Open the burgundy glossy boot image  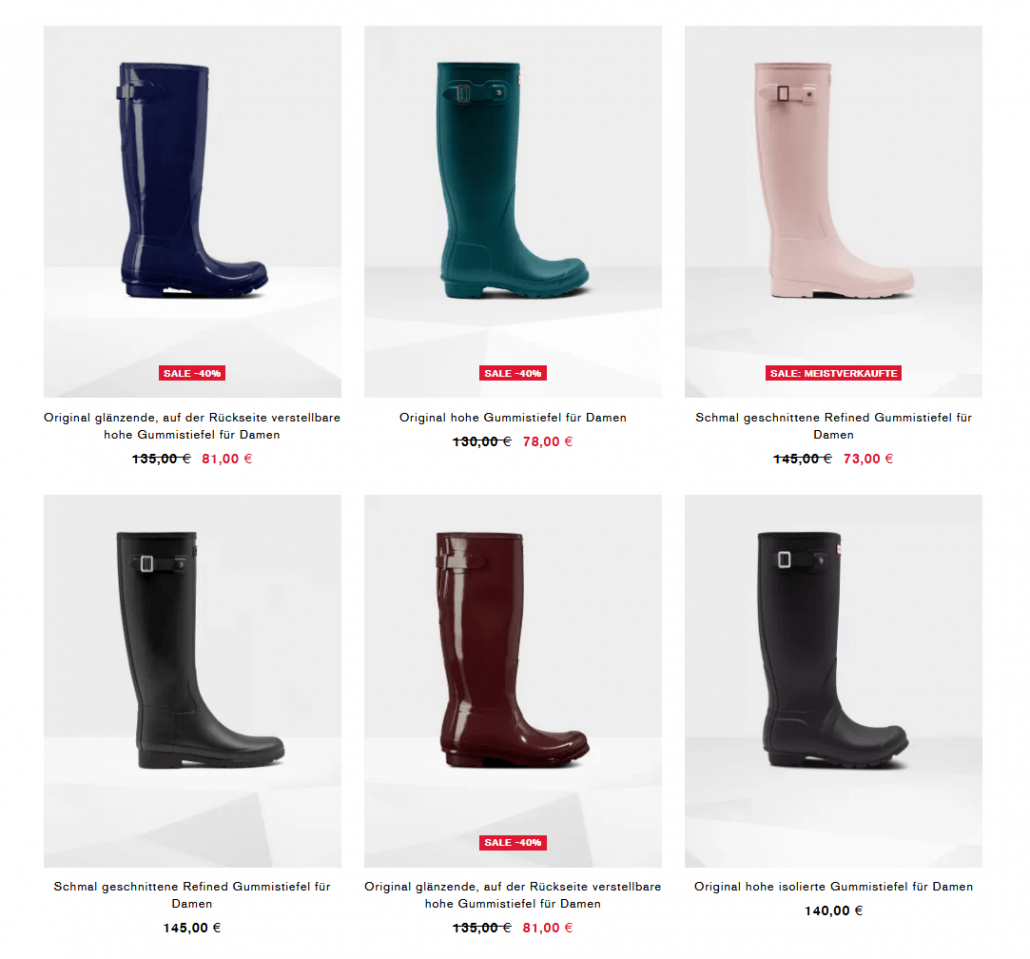coord(513,681)
